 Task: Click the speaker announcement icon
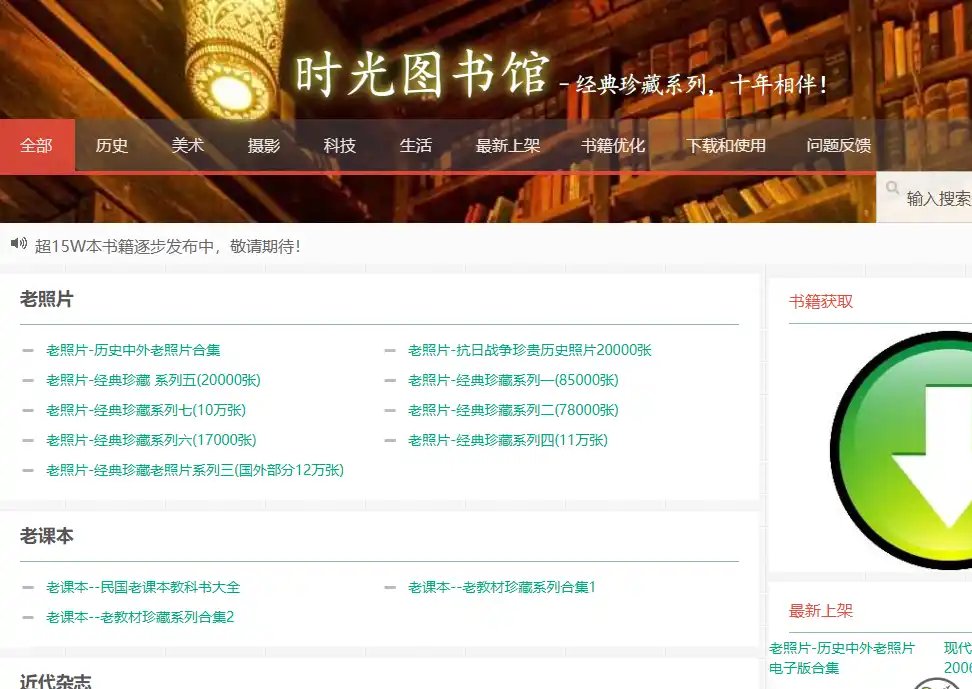point(19,244)
